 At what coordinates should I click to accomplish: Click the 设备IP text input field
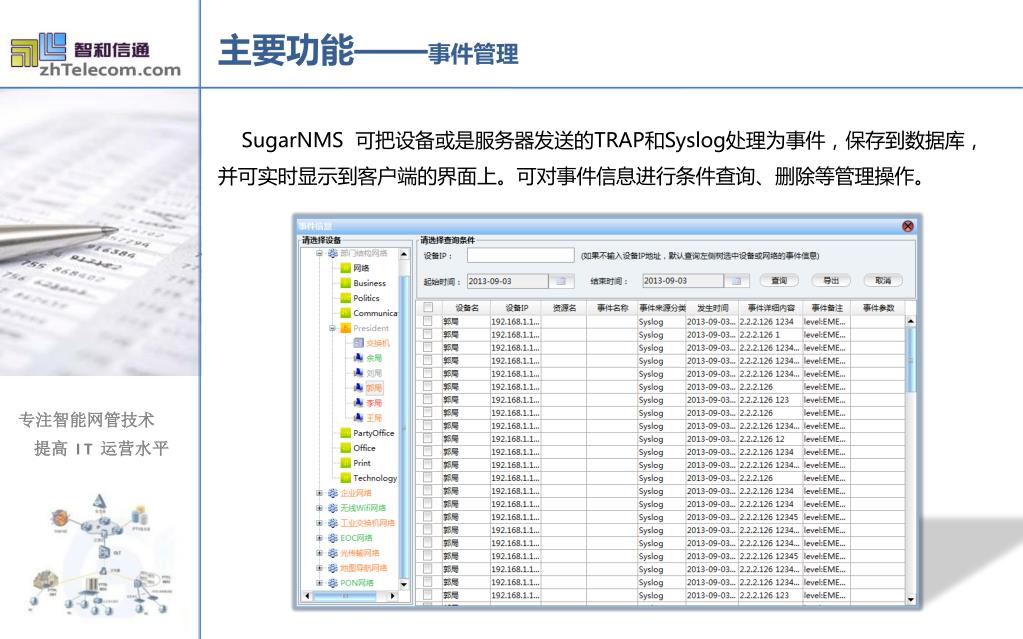pos(521,255)
